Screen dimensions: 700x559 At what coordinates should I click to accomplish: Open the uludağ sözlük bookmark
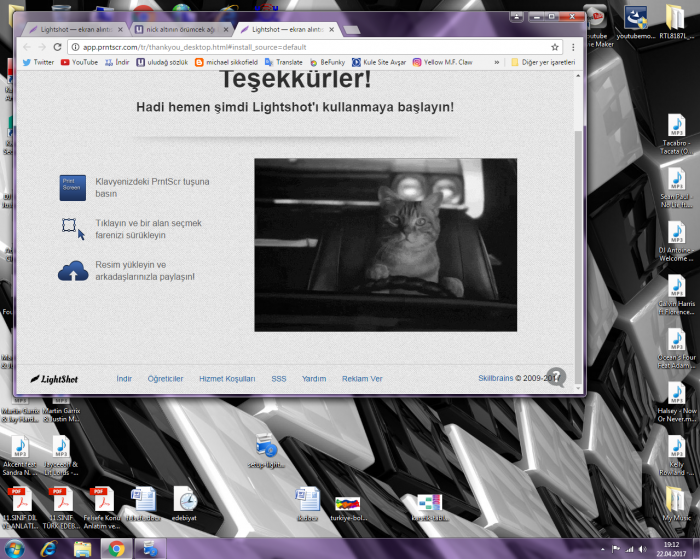tap(162, 62)
